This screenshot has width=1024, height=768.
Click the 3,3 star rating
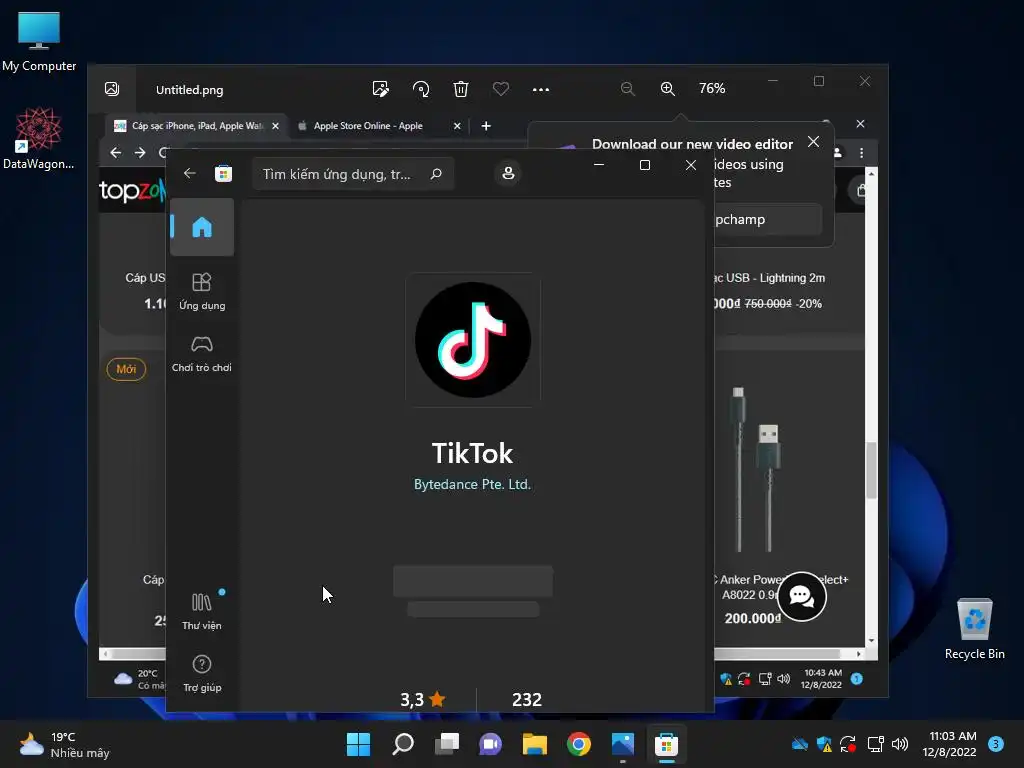pos(423,699)
